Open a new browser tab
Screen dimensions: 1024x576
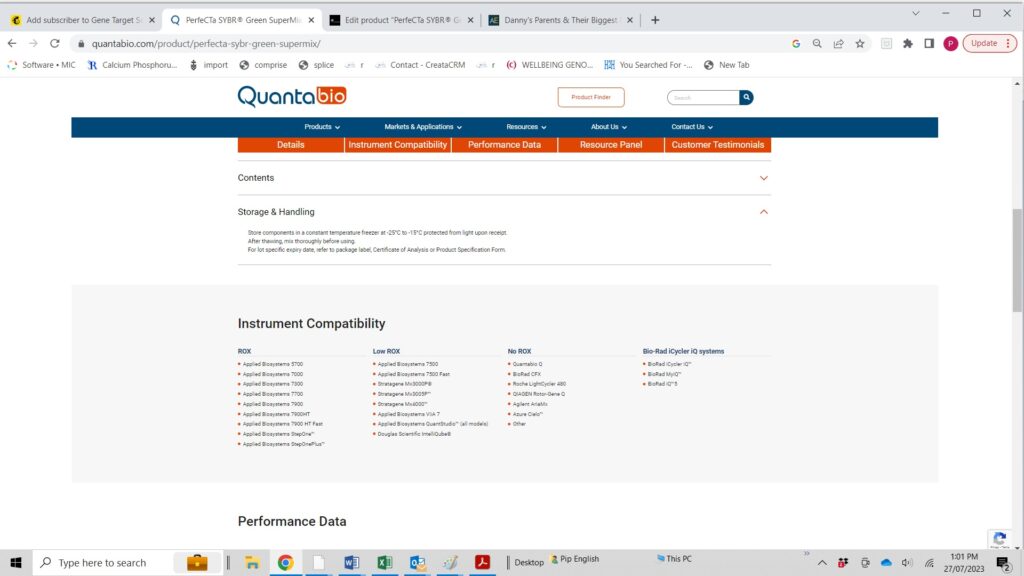[655, 20]
